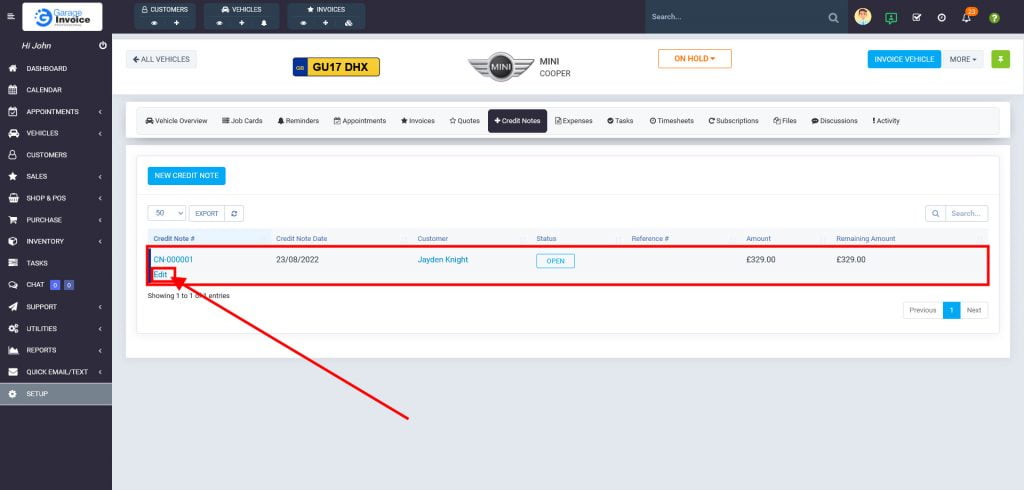Click the to-do checkbox icon in header
This screenshot has width=1024, height=490.
pyautogui.click(x=916, y=17)
